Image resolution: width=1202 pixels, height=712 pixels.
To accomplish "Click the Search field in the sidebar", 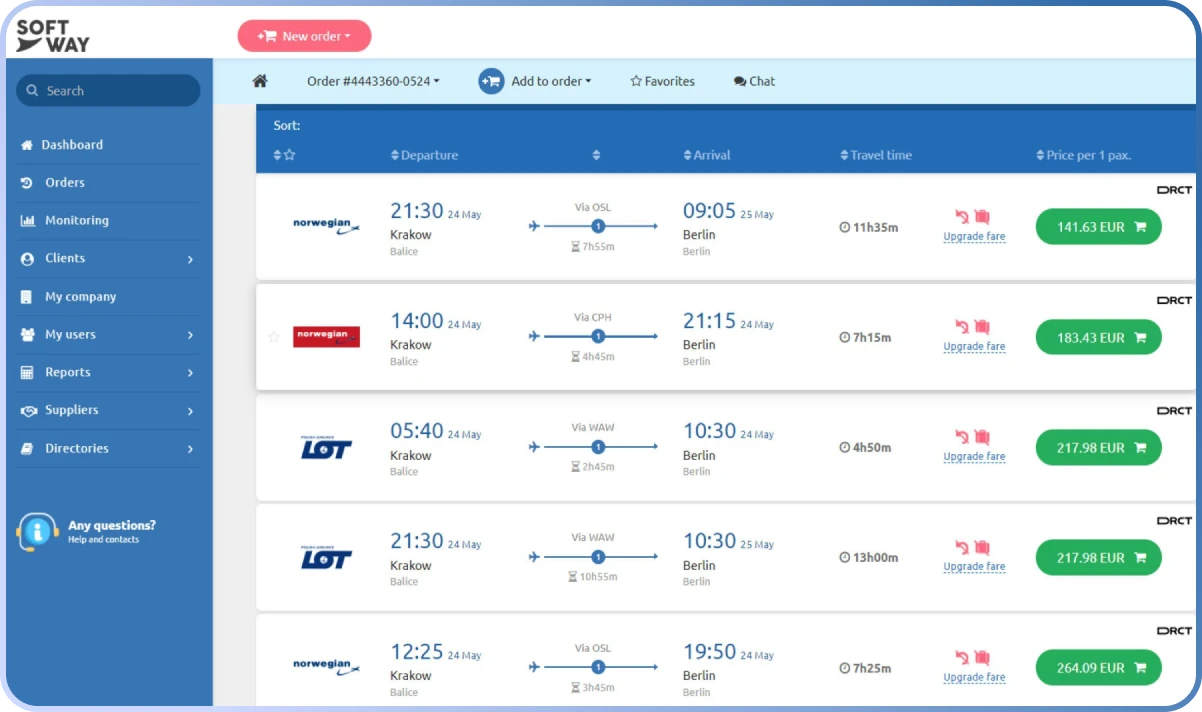I will [x=108, y=91].
